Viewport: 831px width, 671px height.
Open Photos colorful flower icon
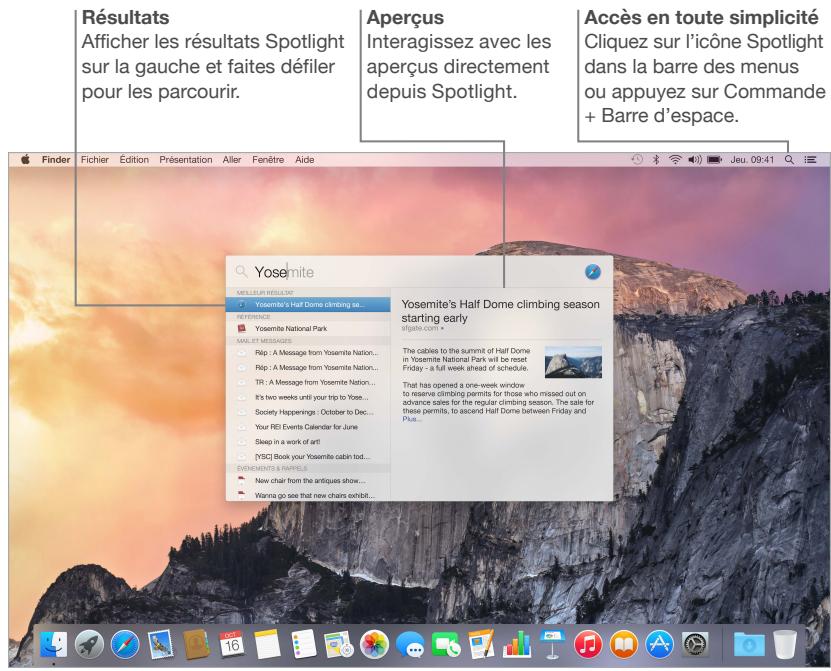374,644
